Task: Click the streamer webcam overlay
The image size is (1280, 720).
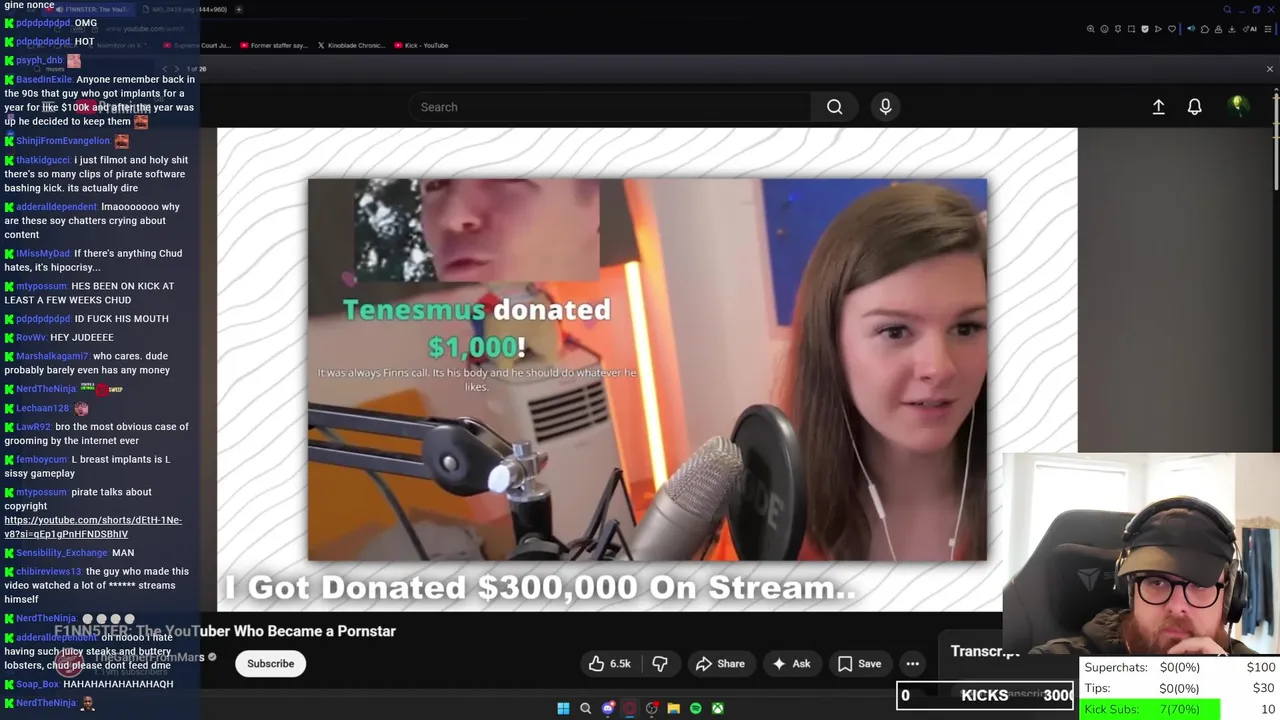Action: click(1141, 555)
